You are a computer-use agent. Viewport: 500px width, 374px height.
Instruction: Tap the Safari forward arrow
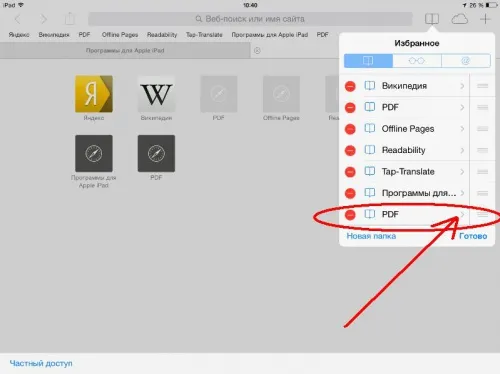point(44,19)
